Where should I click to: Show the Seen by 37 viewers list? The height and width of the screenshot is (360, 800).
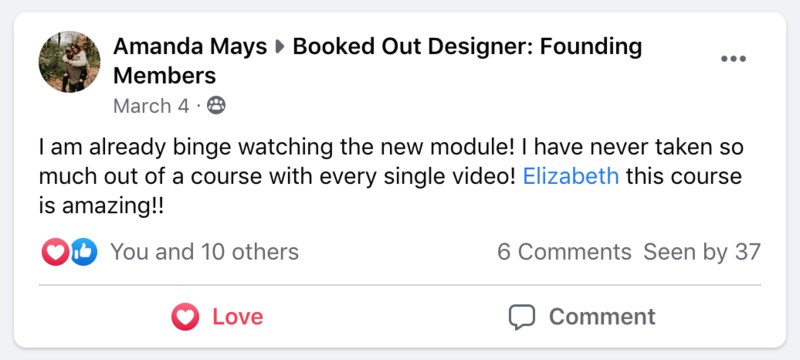tap(702, 252)
